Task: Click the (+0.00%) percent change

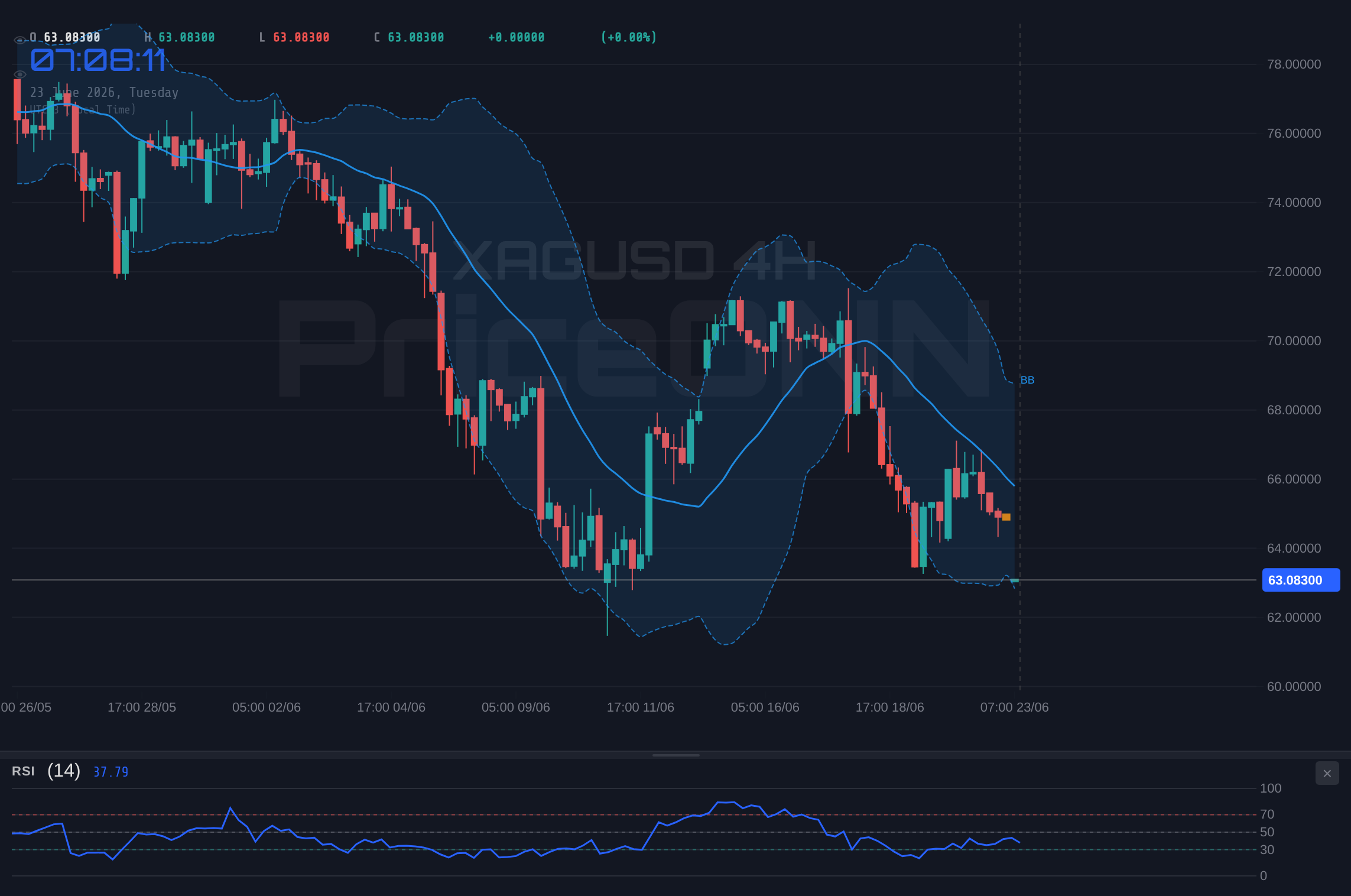Action: [x=629, y=37]
